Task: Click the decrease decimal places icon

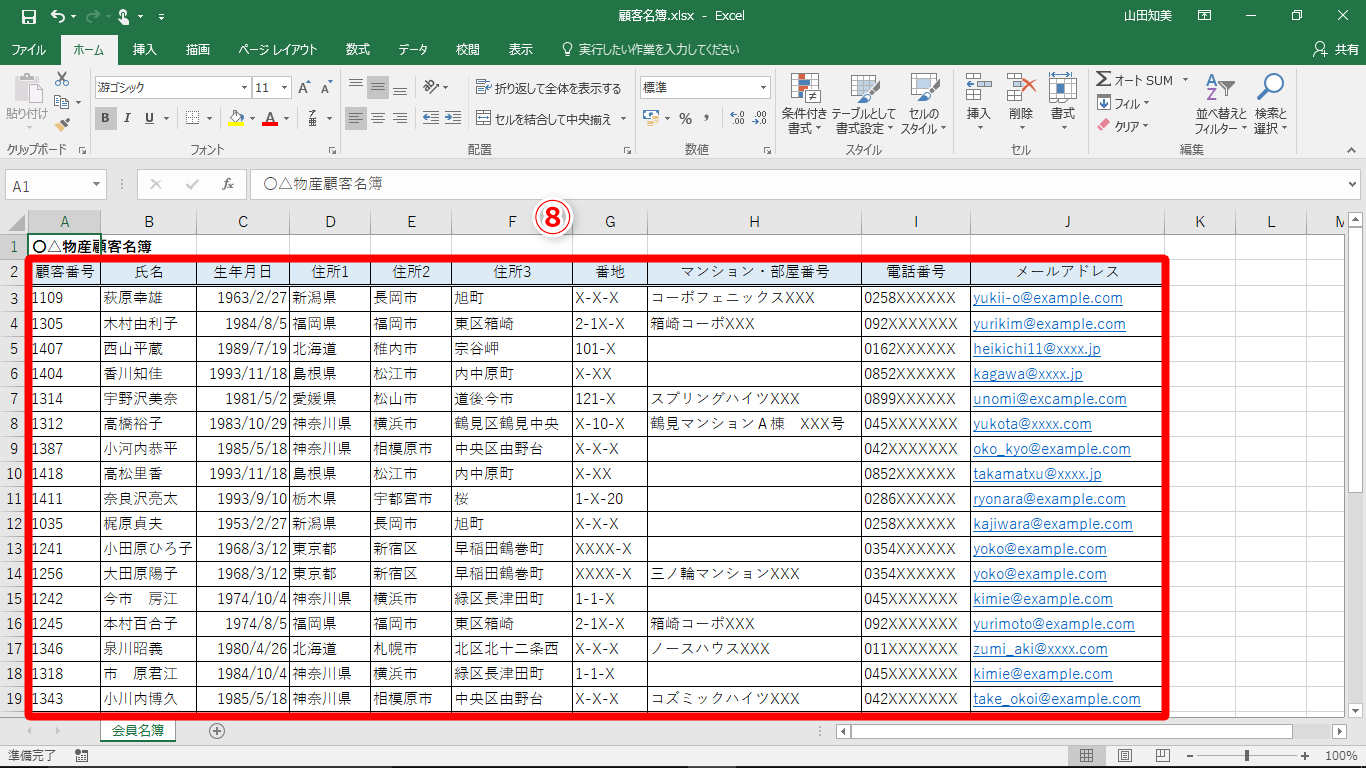Action: click(x=760, y=118)
